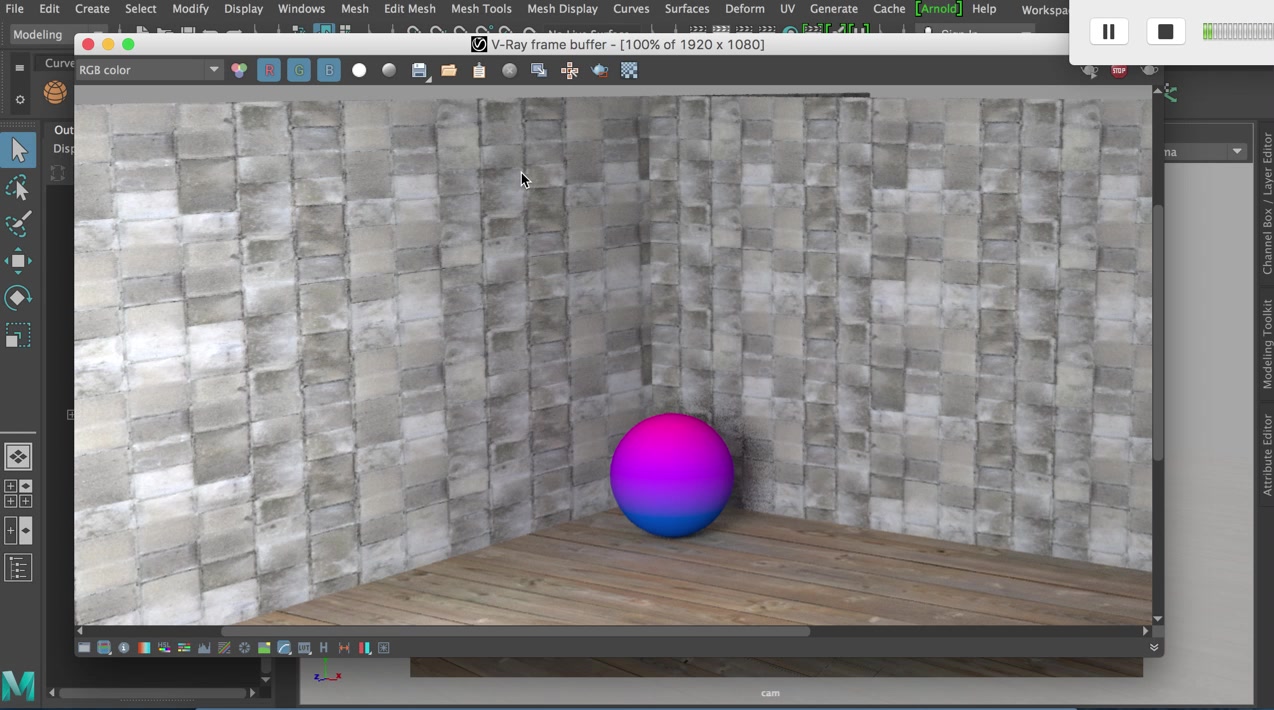Toggle the red channel R button
The image size is (1274, 710).
tap(269, 70)
